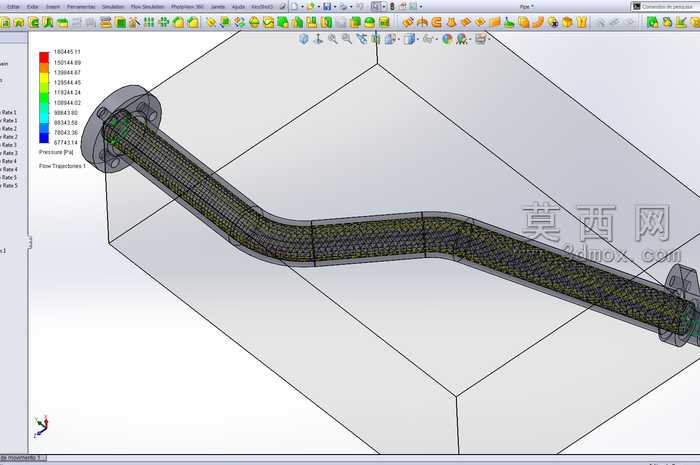The height and width of the screenshot is (465, 700).
Task: Click the orange box feature icon
Action: pos(567,22)
